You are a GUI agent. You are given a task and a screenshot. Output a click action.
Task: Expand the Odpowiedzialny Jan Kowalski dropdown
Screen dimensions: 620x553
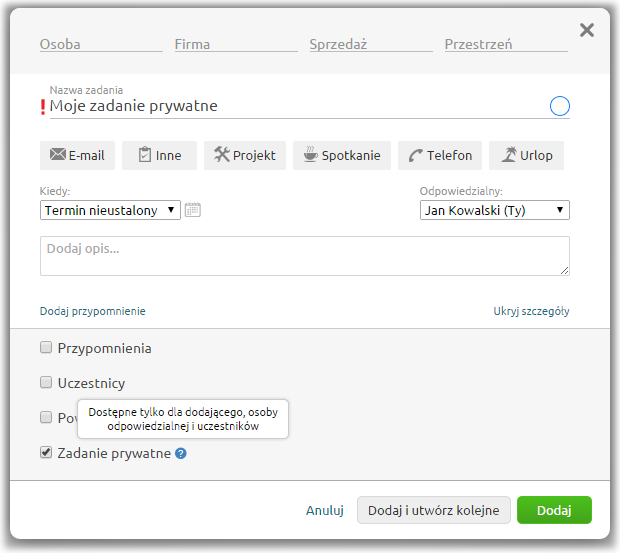[495, 210]
